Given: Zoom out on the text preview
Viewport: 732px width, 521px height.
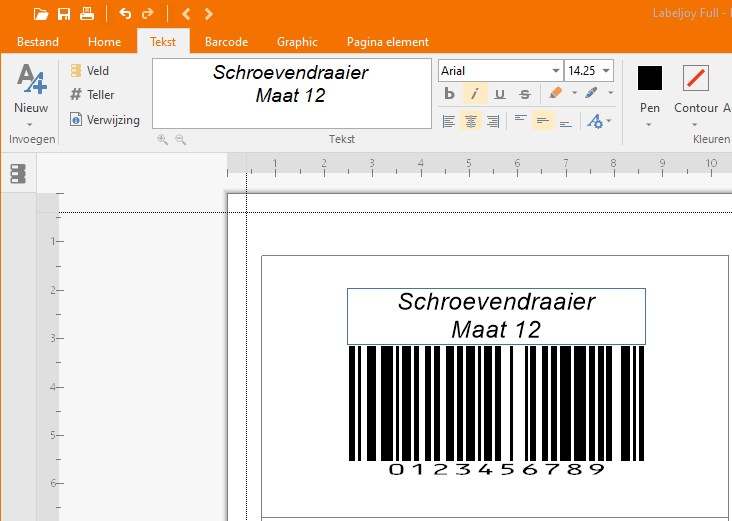Looking at the screenshot, I should 181,139.
